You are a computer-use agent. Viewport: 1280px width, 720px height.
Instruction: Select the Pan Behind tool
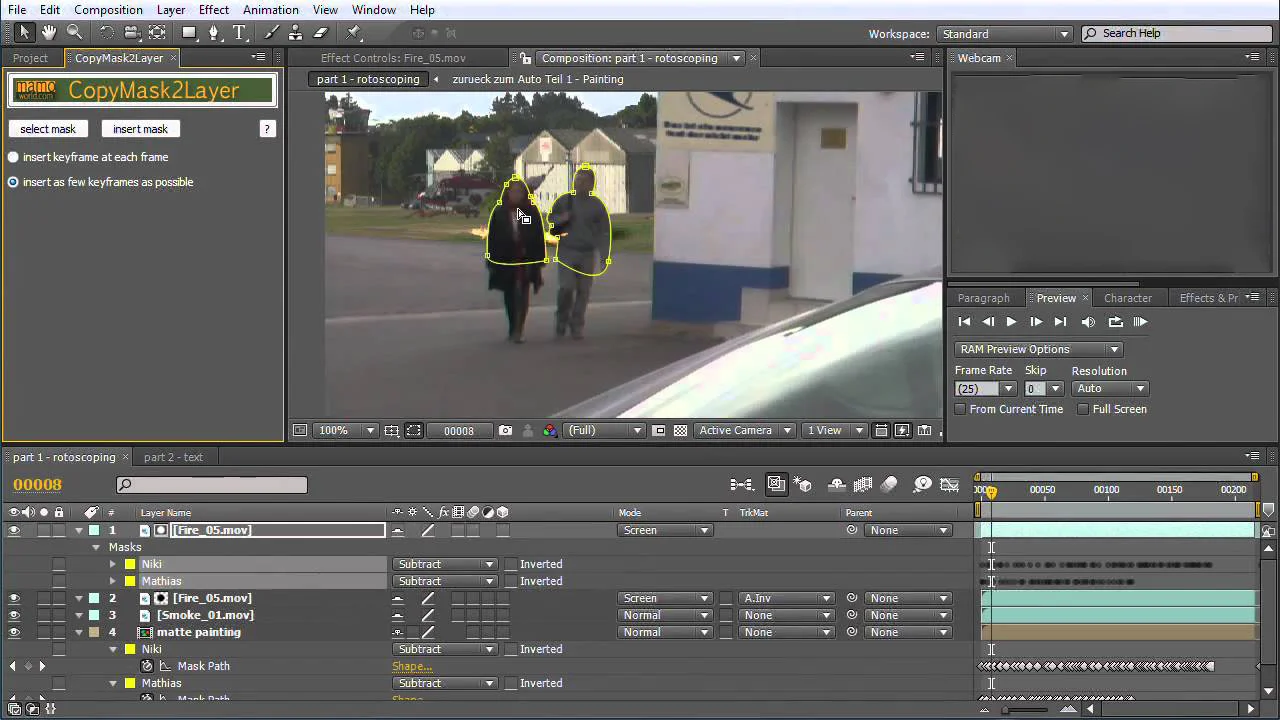tap(157, 33)
